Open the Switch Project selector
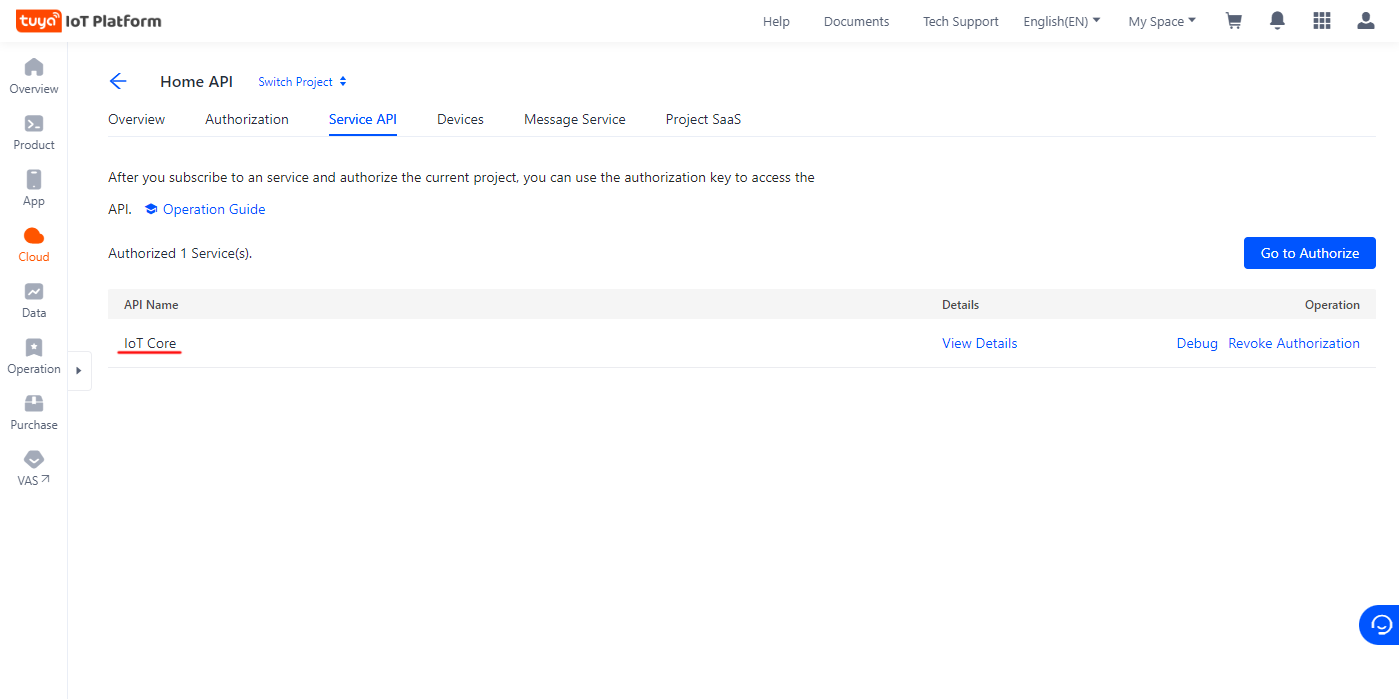Viewport: 1399px width, 699px height. [x=302, y=82]
